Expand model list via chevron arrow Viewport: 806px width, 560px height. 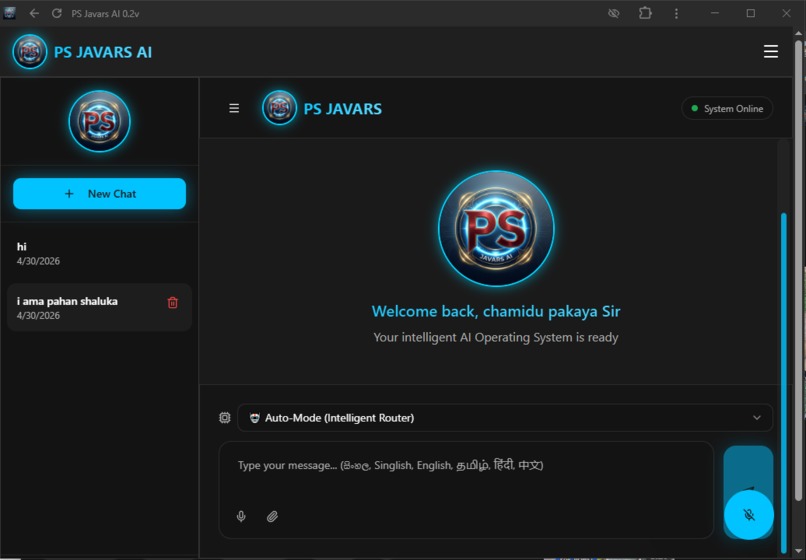(x=757, y=418)
